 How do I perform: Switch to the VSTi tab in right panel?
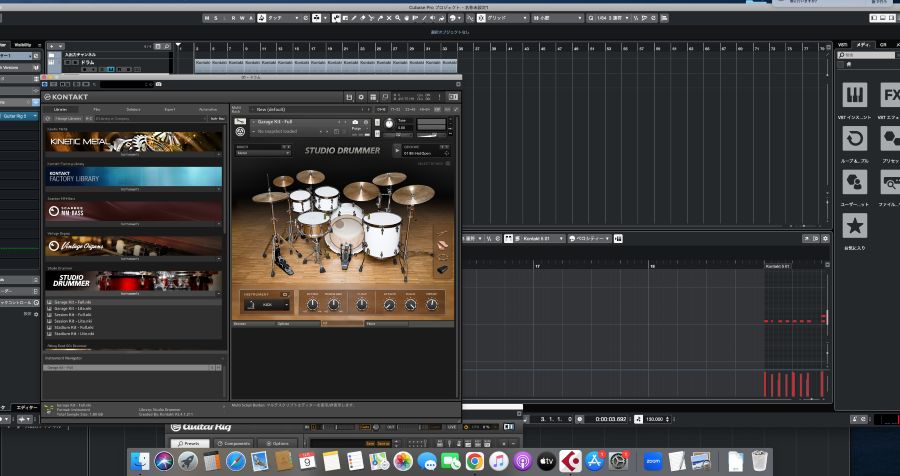842,44
